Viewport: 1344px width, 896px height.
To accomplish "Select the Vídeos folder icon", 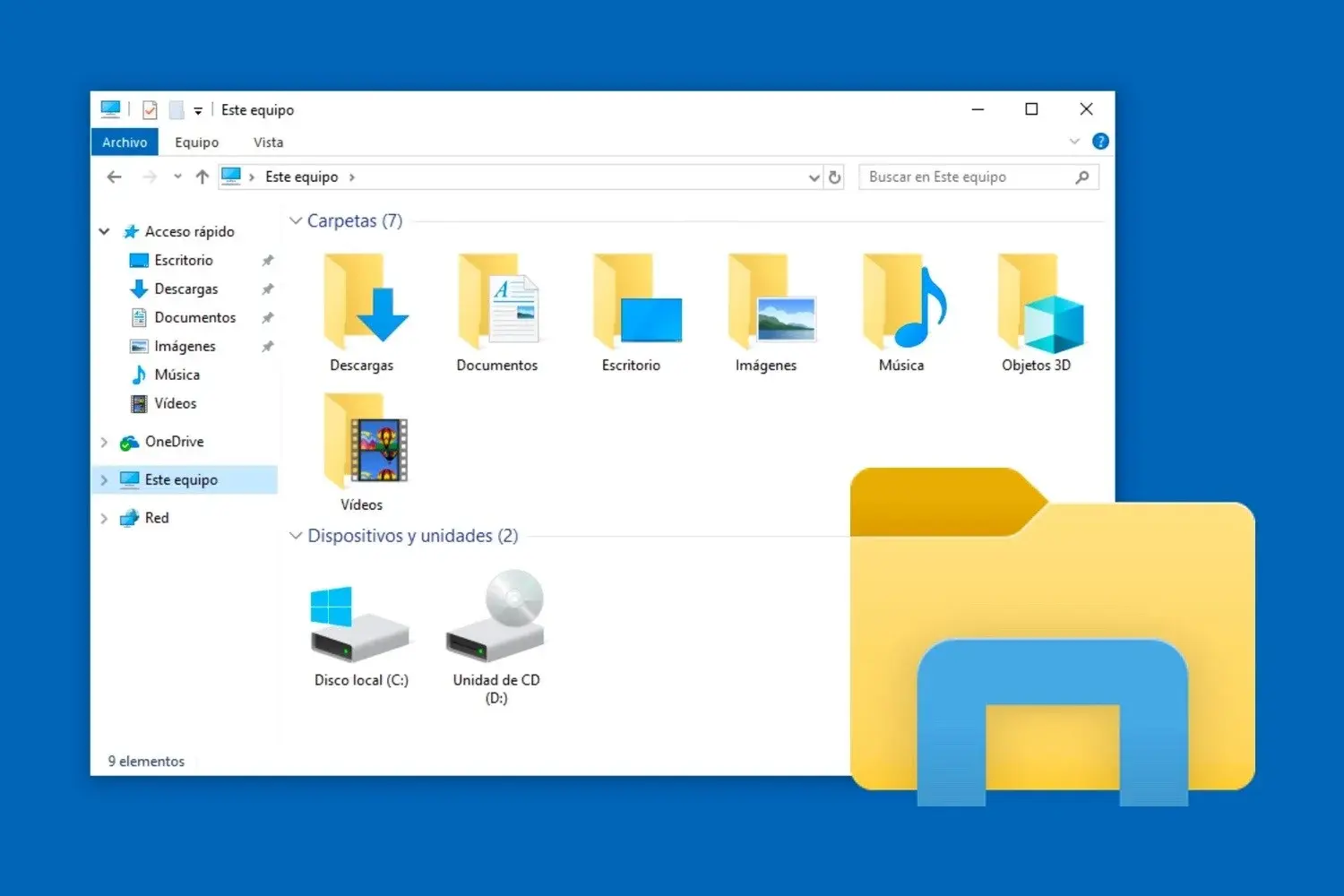I will pos(363,444).
